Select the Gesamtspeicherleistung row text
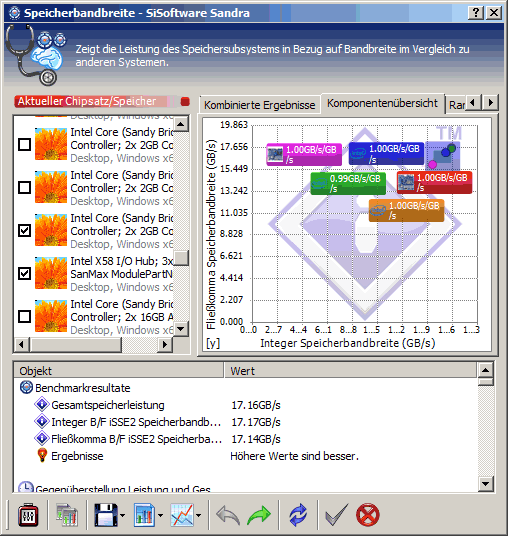 tap(108, 405)
